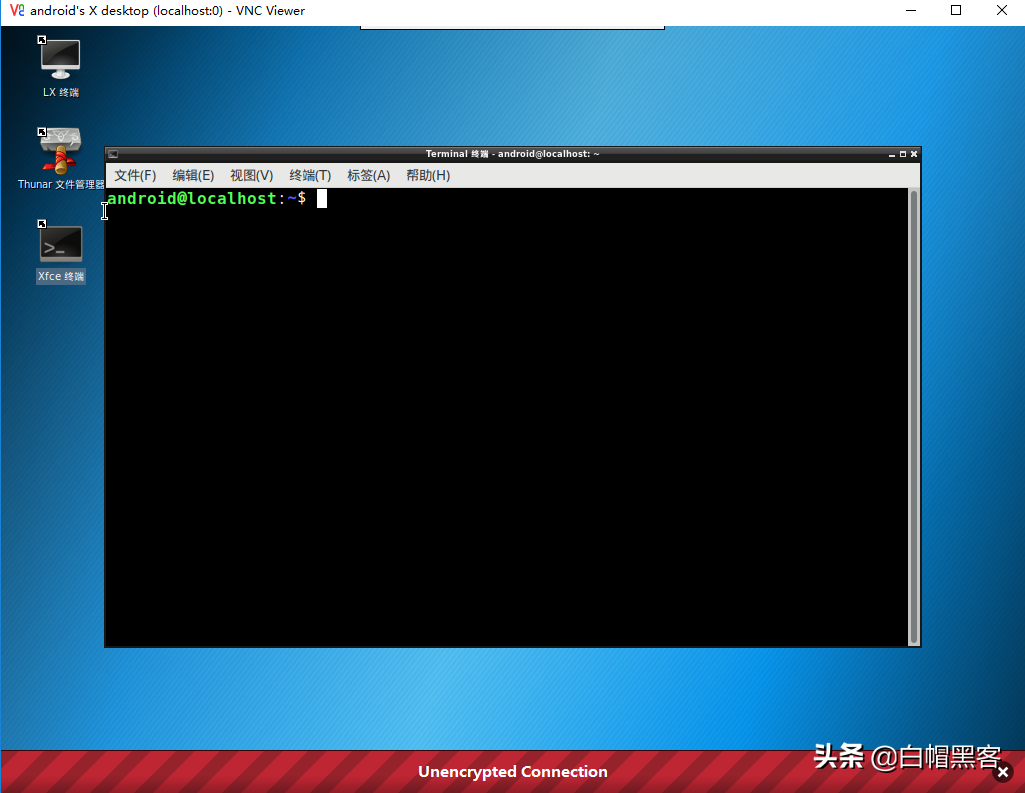Expand the 视图(V) menu
Image resolution: width=1025 pixels, height=793 pixels.
coord(251,176)
